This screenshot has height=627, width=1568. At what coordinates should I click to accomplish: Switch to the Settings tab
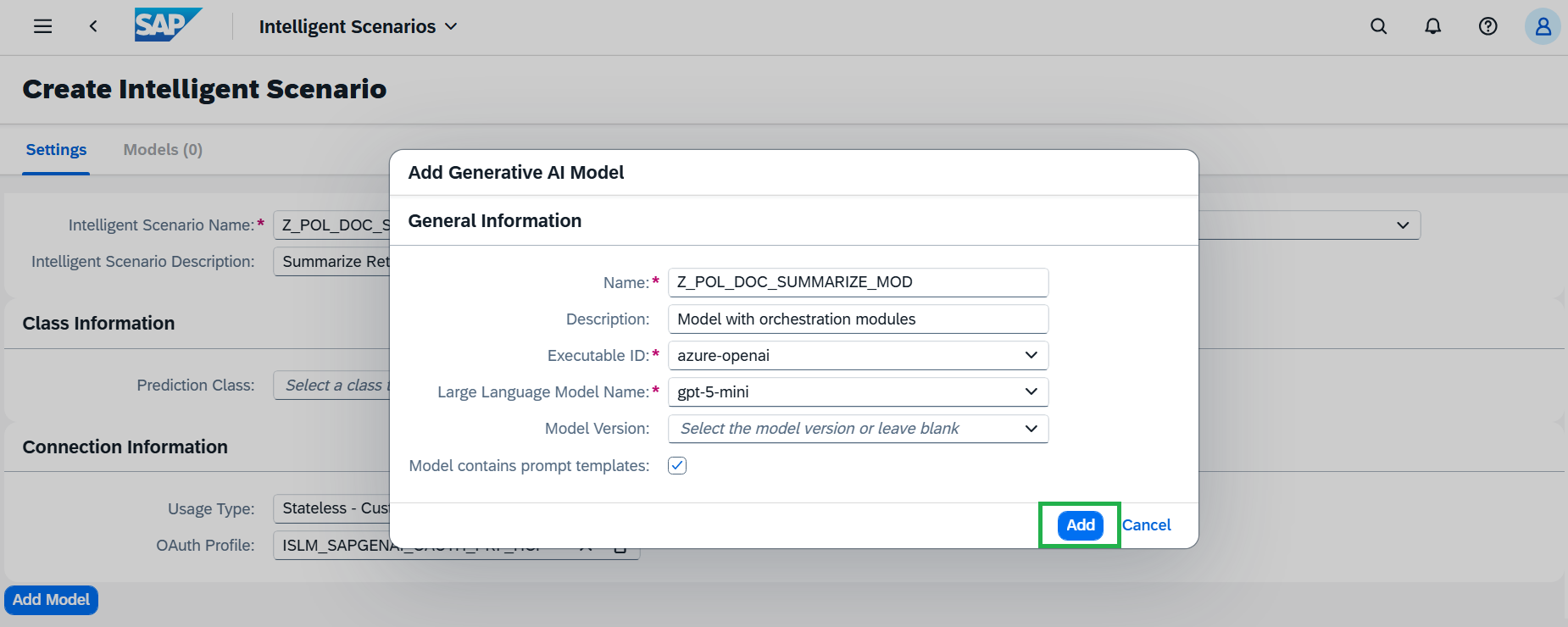point(56,150)
